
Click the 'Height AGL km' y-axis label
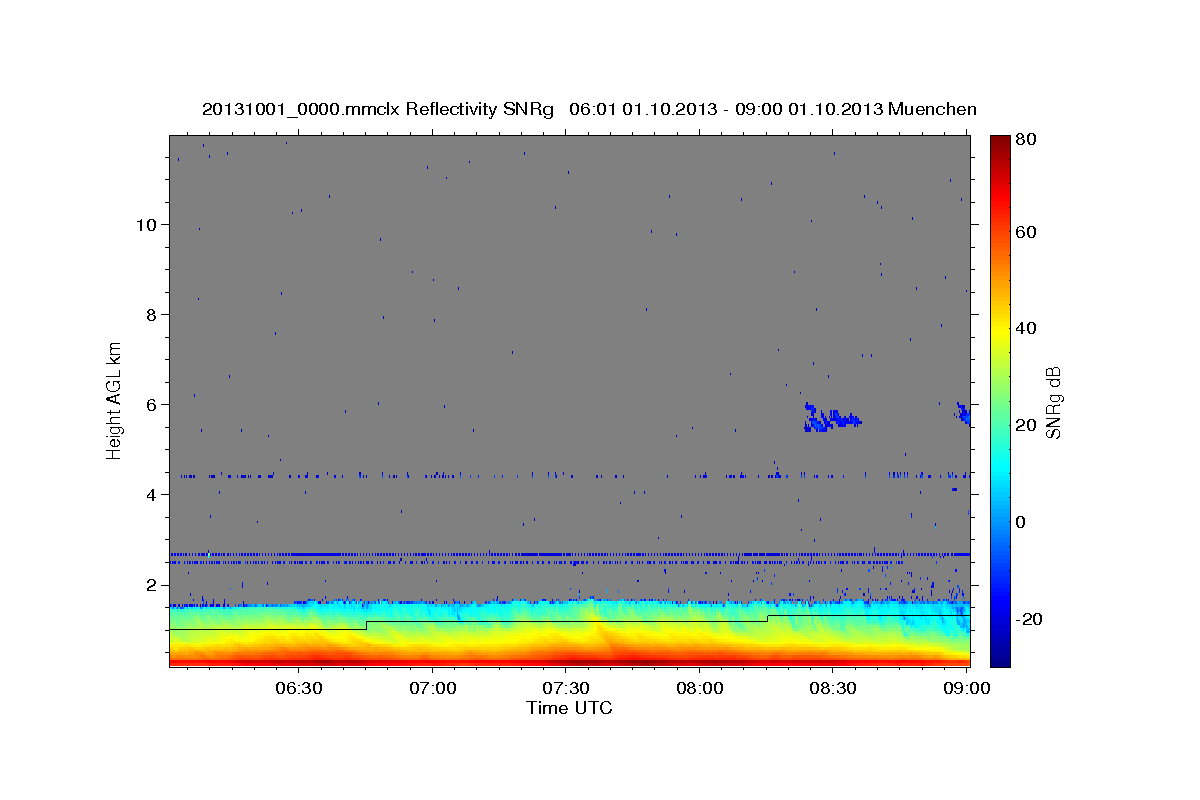click(115, 399)
